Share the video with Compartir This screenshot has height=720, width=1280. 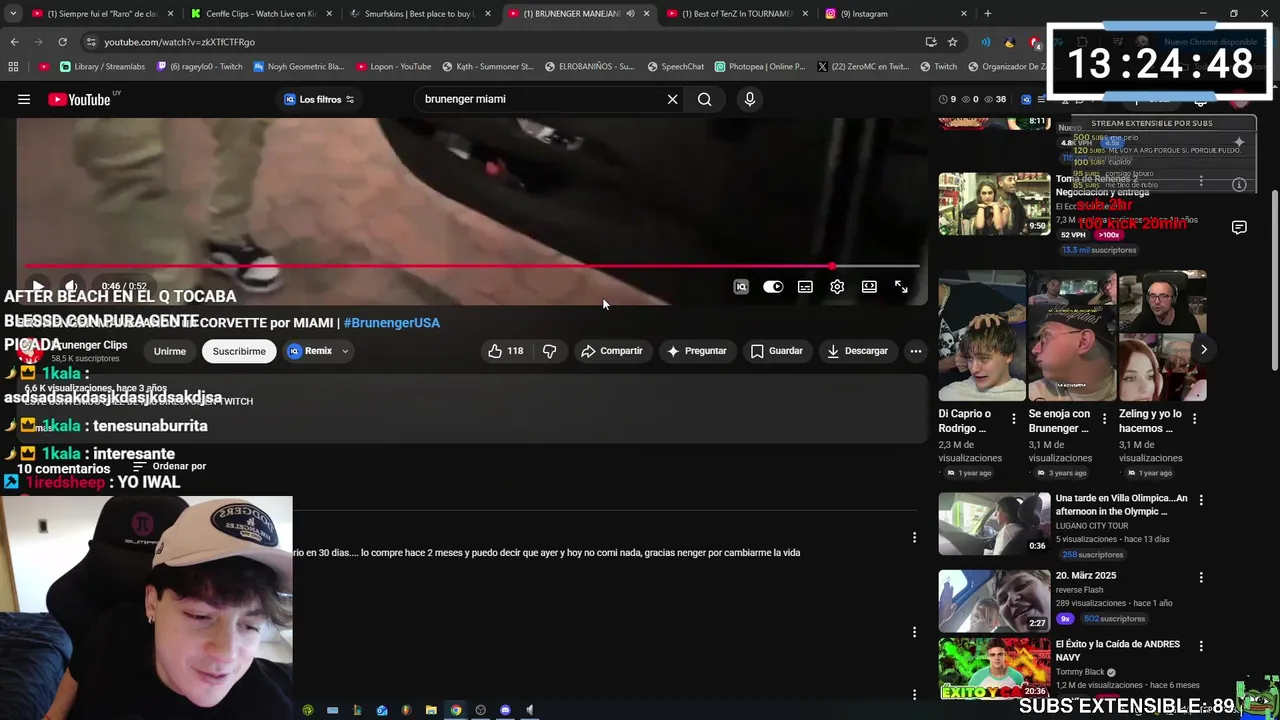(612, 351)
